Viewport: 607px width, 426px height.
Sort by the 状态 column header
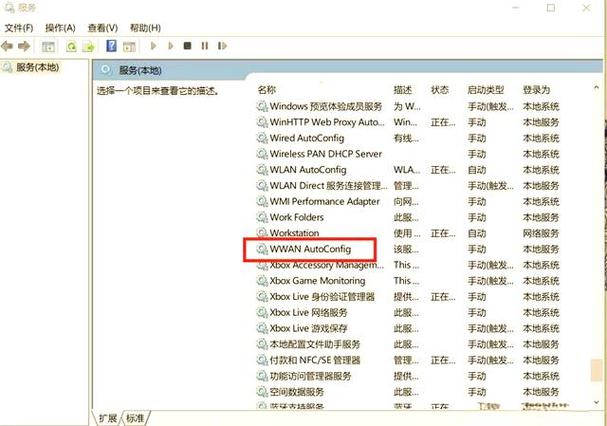440,90
